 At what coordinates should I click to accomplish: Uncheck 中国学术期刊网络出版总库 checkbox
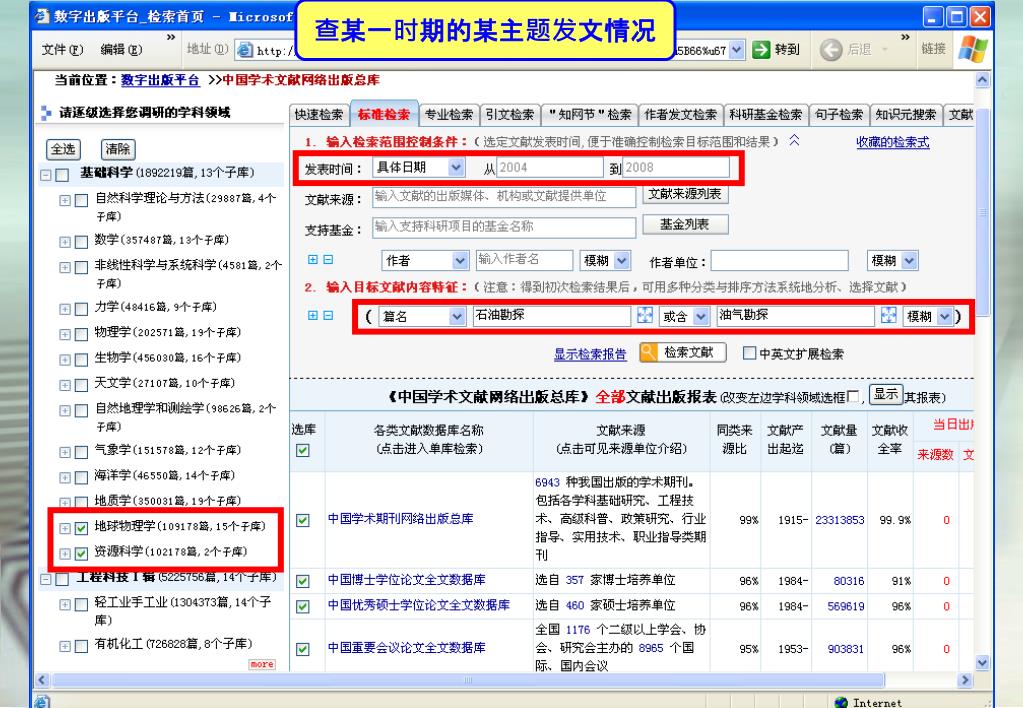(303, 520)
